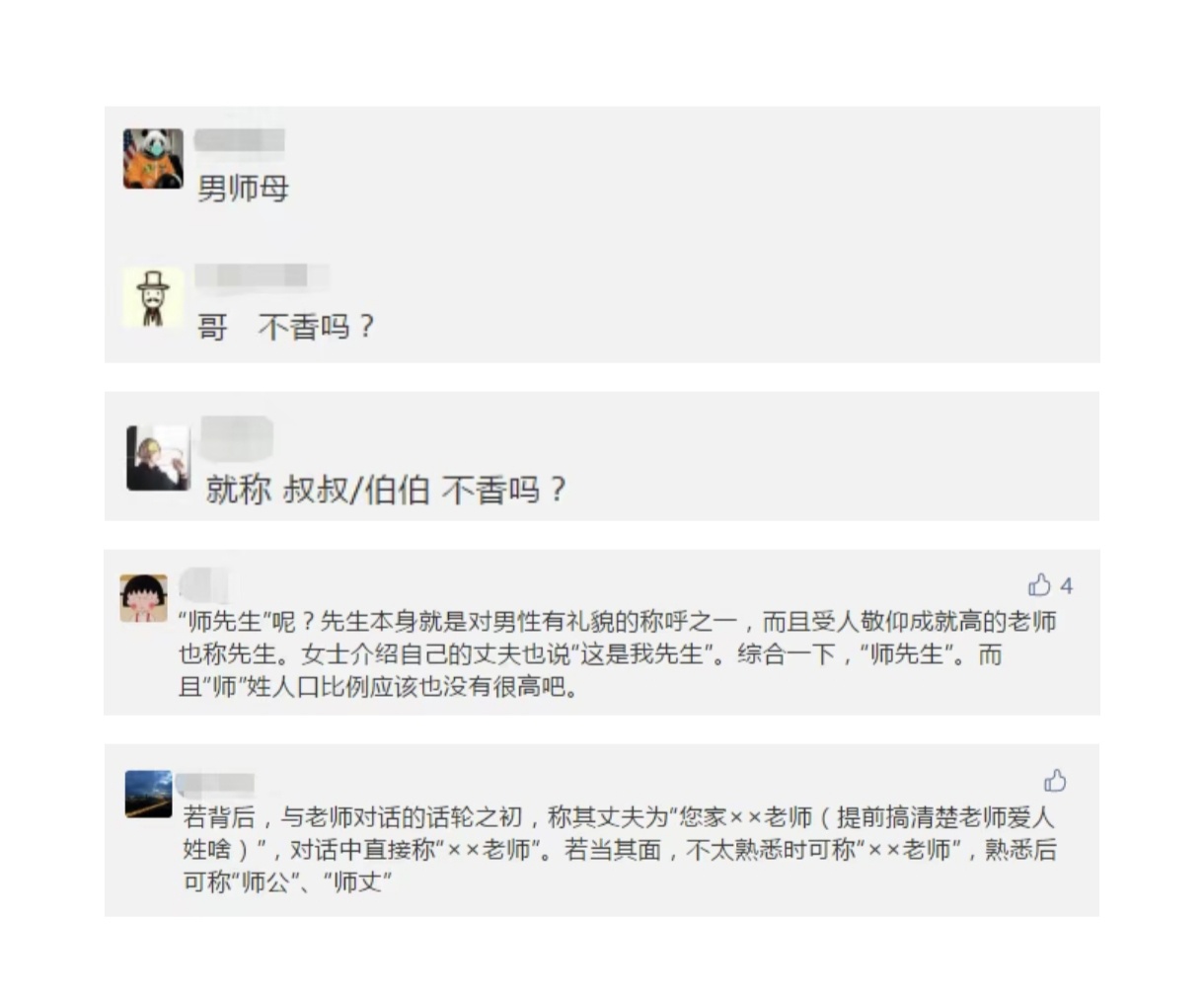Click the line ending "这是我先生"。综合一下，"师先生"。而
This screenshot has width=1204, height=994.
[x=590, y=653]
